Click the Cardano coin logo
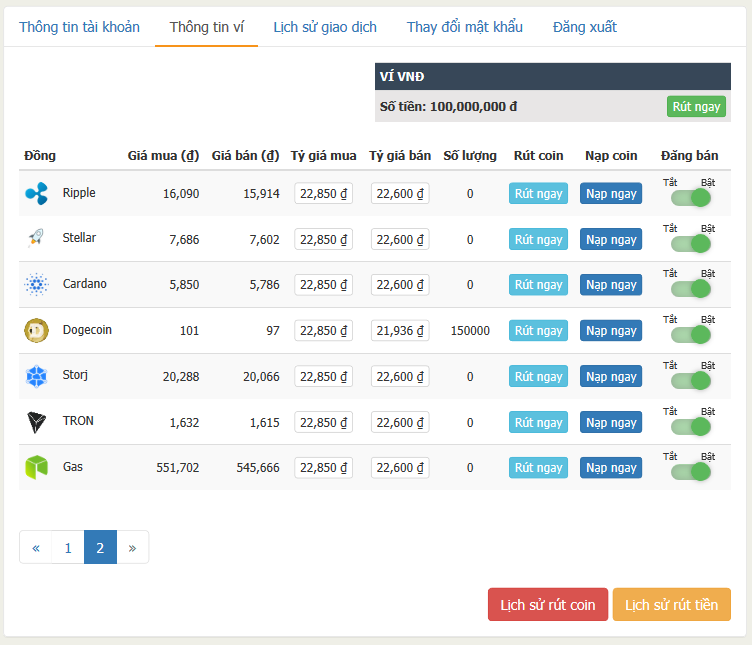Screen dimensions: 752x645 pos(36,284)
